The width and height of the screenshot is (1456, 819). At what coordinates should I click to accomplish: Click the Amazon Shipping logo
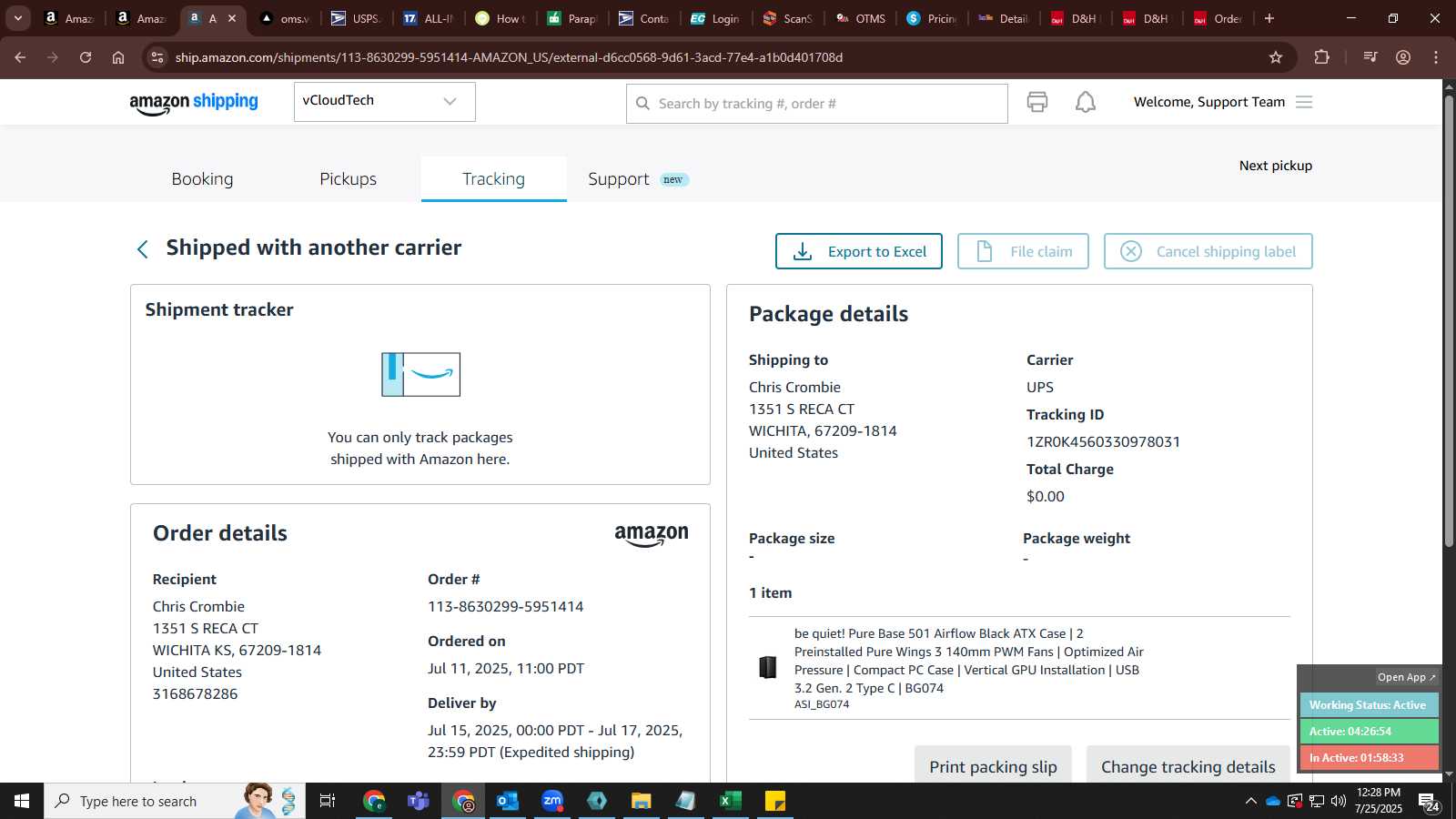coord(194,103)
